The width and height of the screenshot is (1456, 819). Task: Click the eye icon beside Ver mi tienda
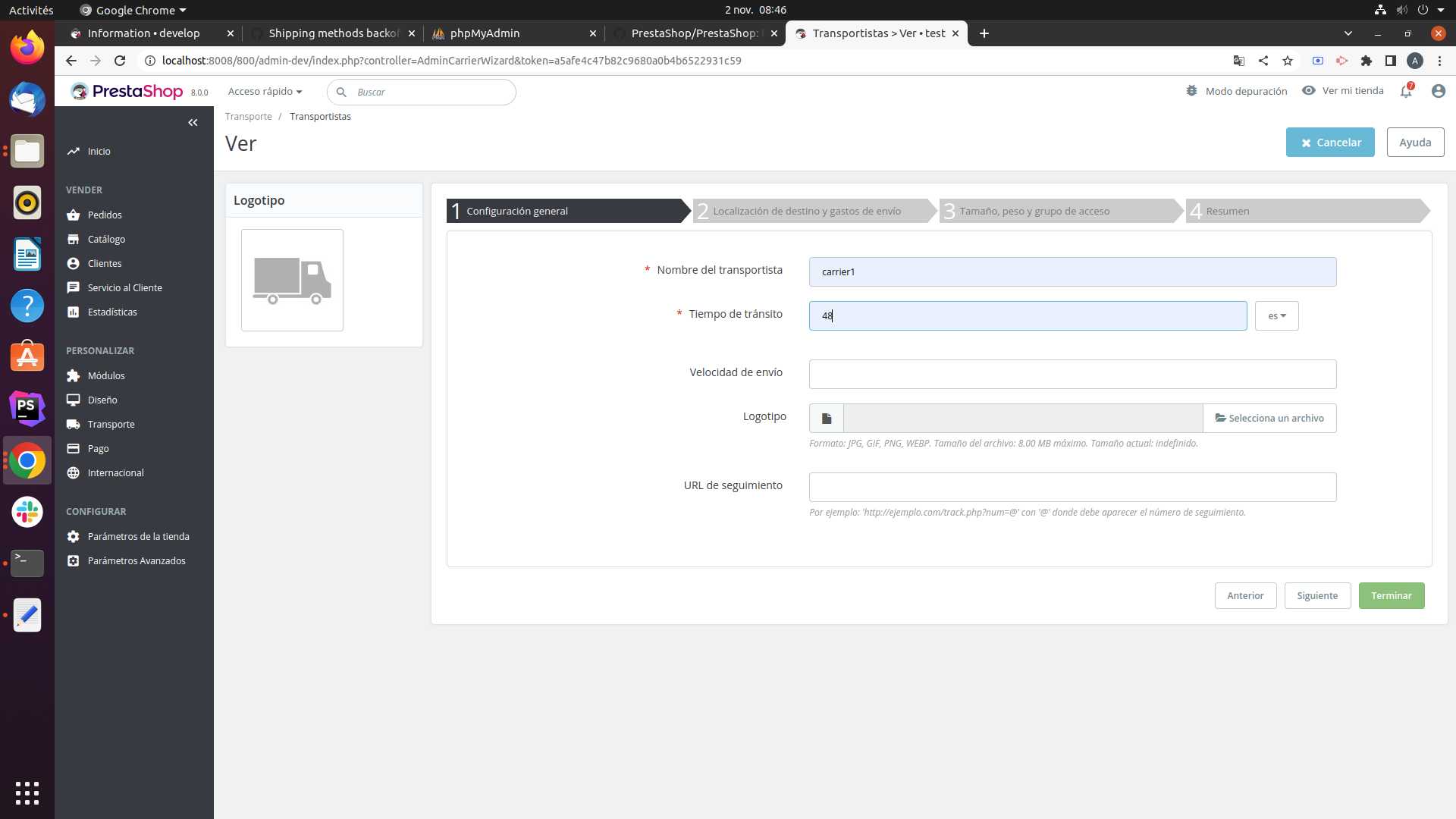[1310, 90]
